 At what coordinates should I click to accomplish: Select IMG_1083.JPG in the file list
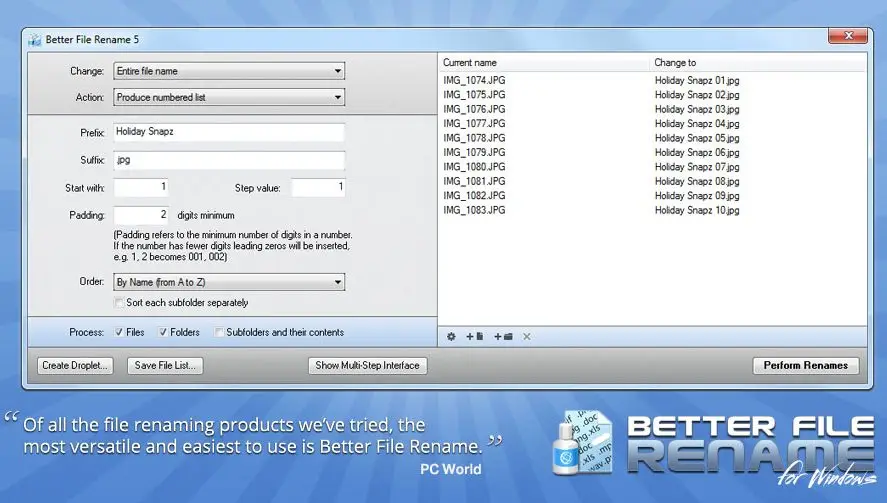474,210
